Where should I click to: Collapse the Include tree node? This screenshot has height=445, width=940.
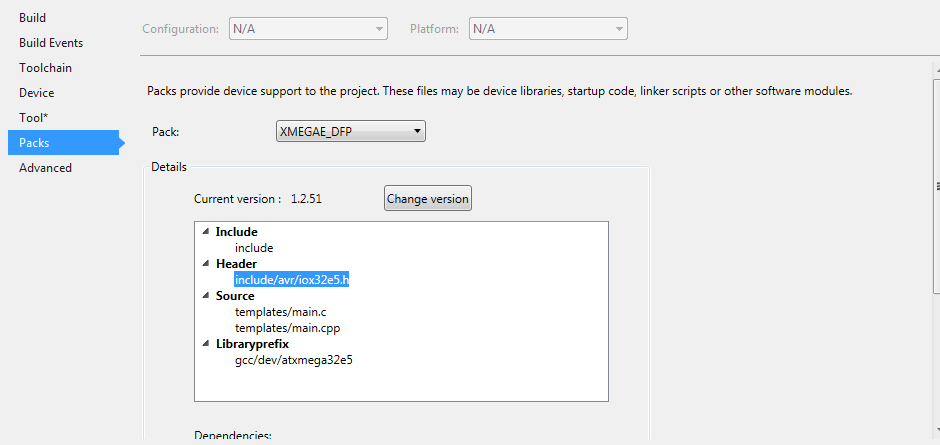[x=205, y=232]
